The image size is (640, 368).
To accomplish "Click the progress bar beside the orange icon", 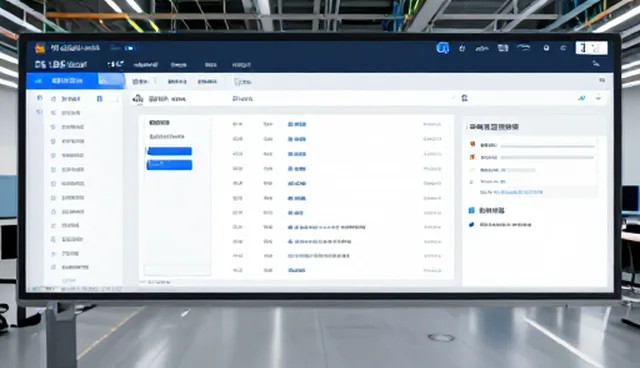I will point(547,157).
